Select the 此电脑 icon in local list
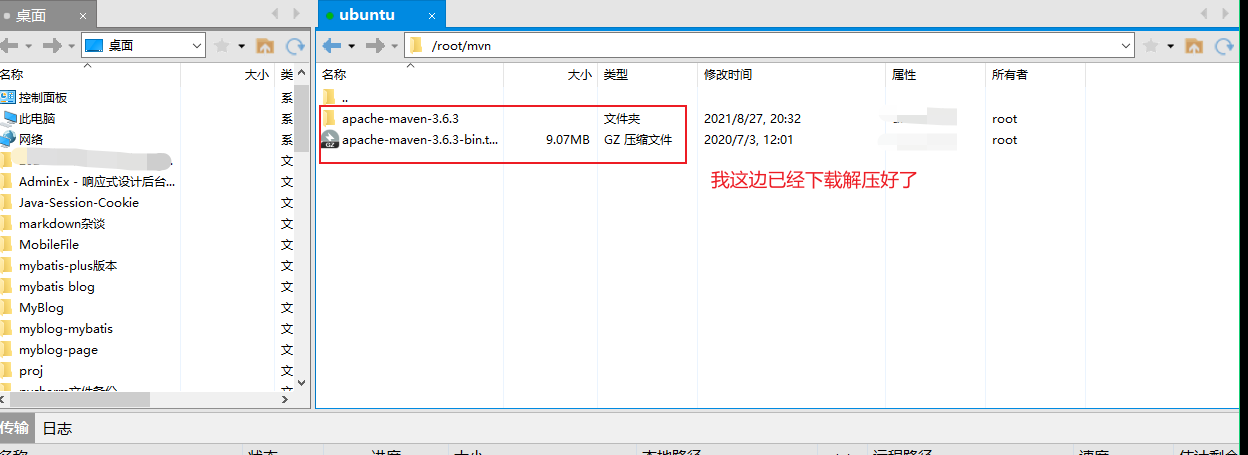The width and height of the screenshot is (1248, 455). point(8,118)
